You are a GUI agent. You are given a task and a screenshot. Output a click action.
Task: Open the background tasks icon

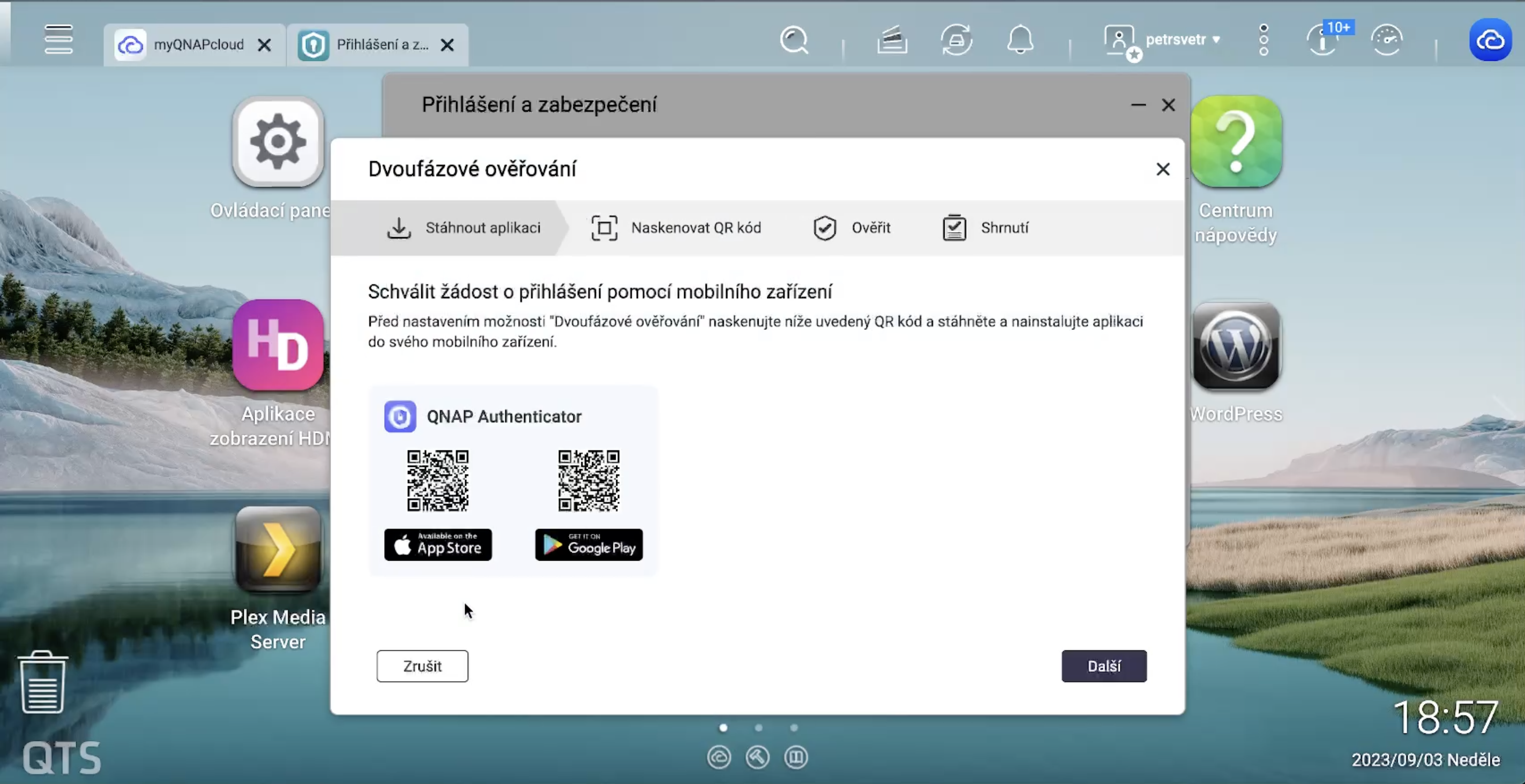pos(892,40)
